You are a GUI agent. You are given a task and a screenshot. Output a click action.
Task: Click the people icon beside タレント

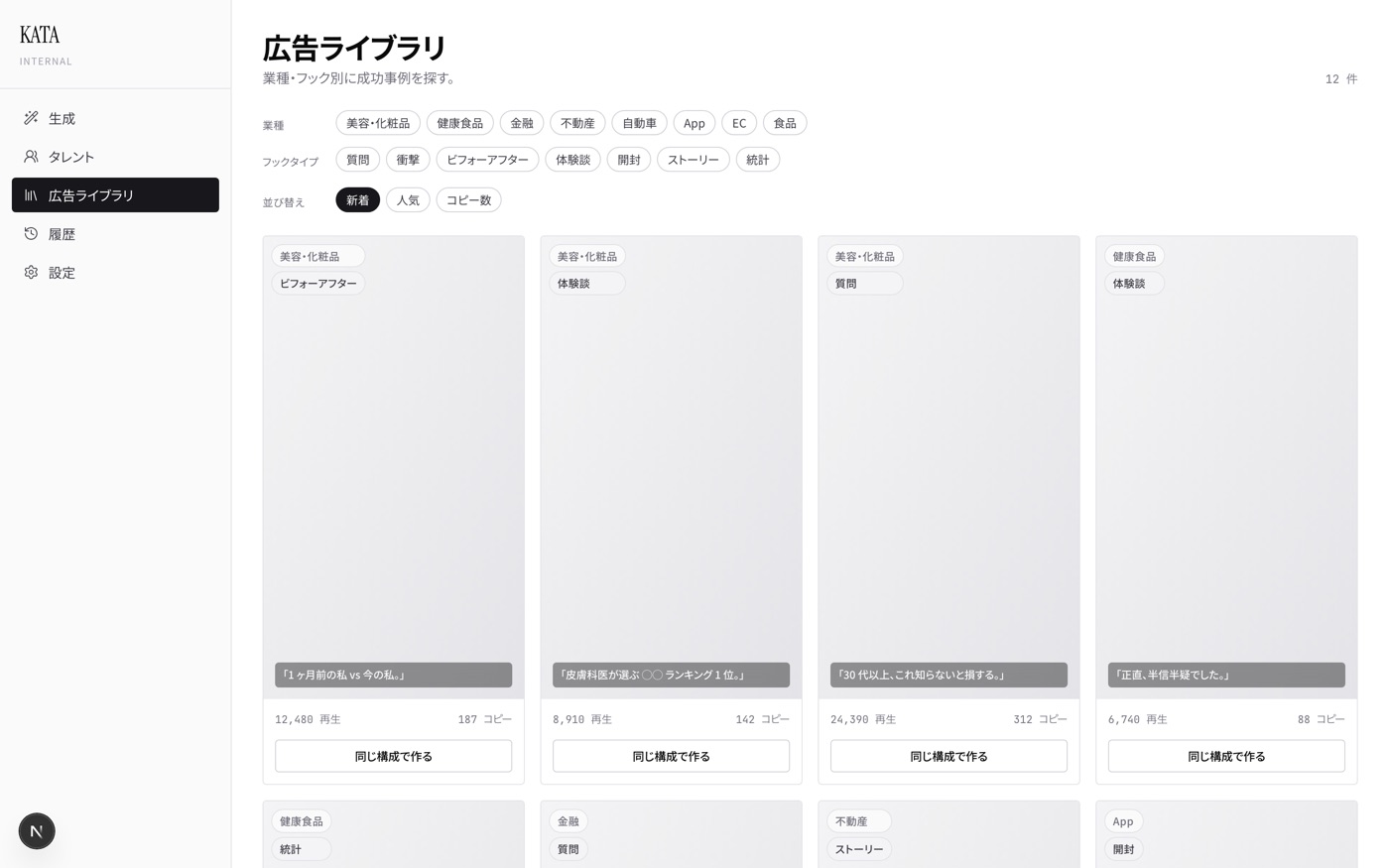pyautogui.click(x=31, y=157)
